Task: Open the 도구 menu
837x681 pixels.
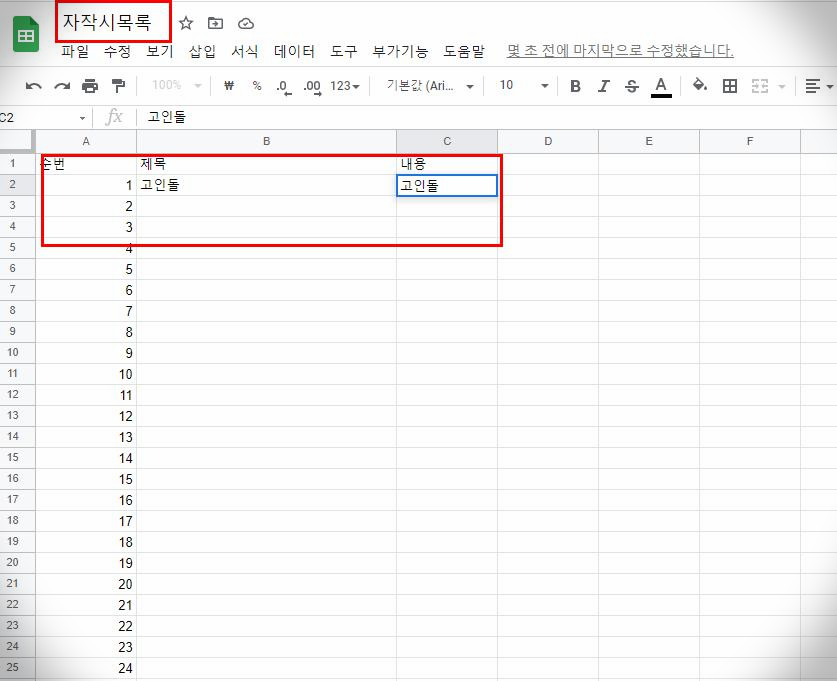Action: [x=343, y=51]
